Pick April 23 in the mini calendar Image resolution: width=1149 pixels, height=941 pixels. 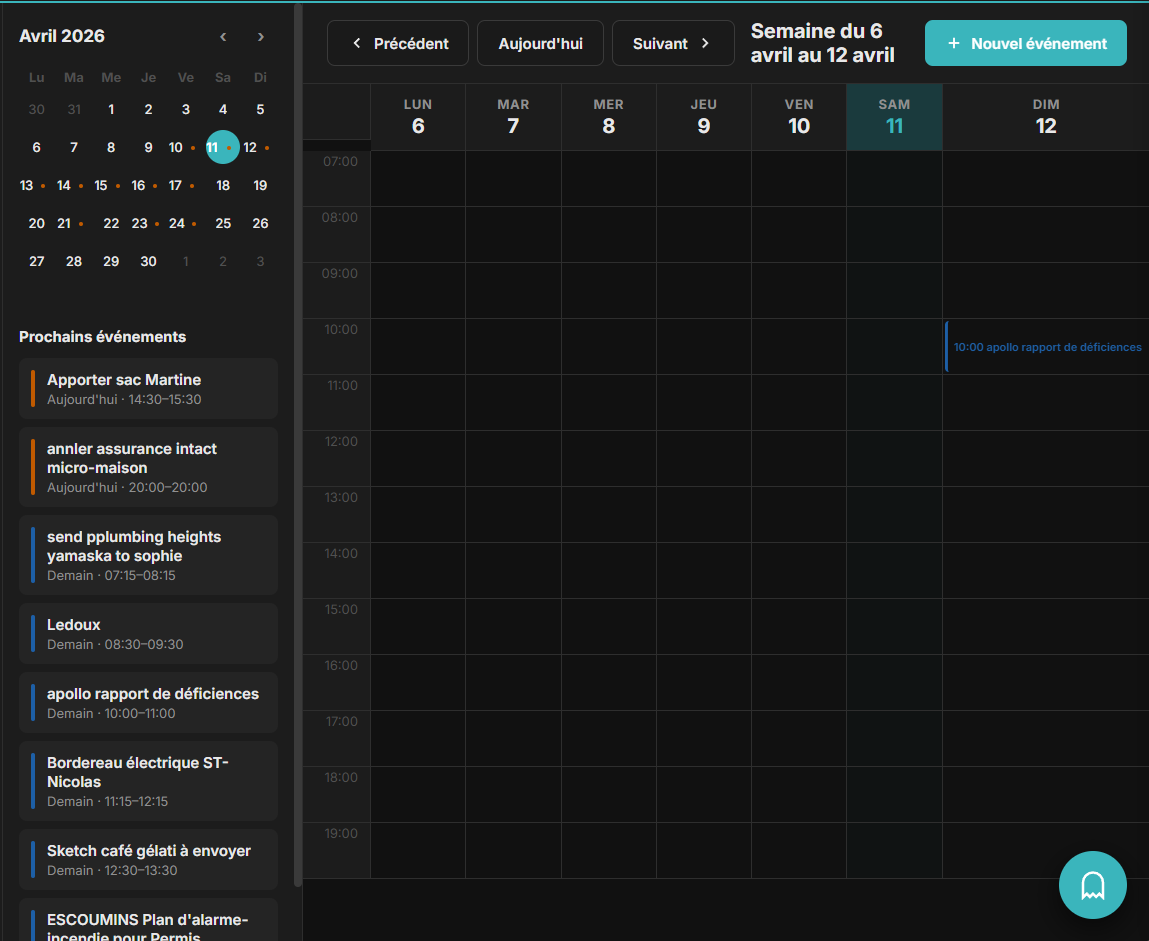[x=139, y=223]
